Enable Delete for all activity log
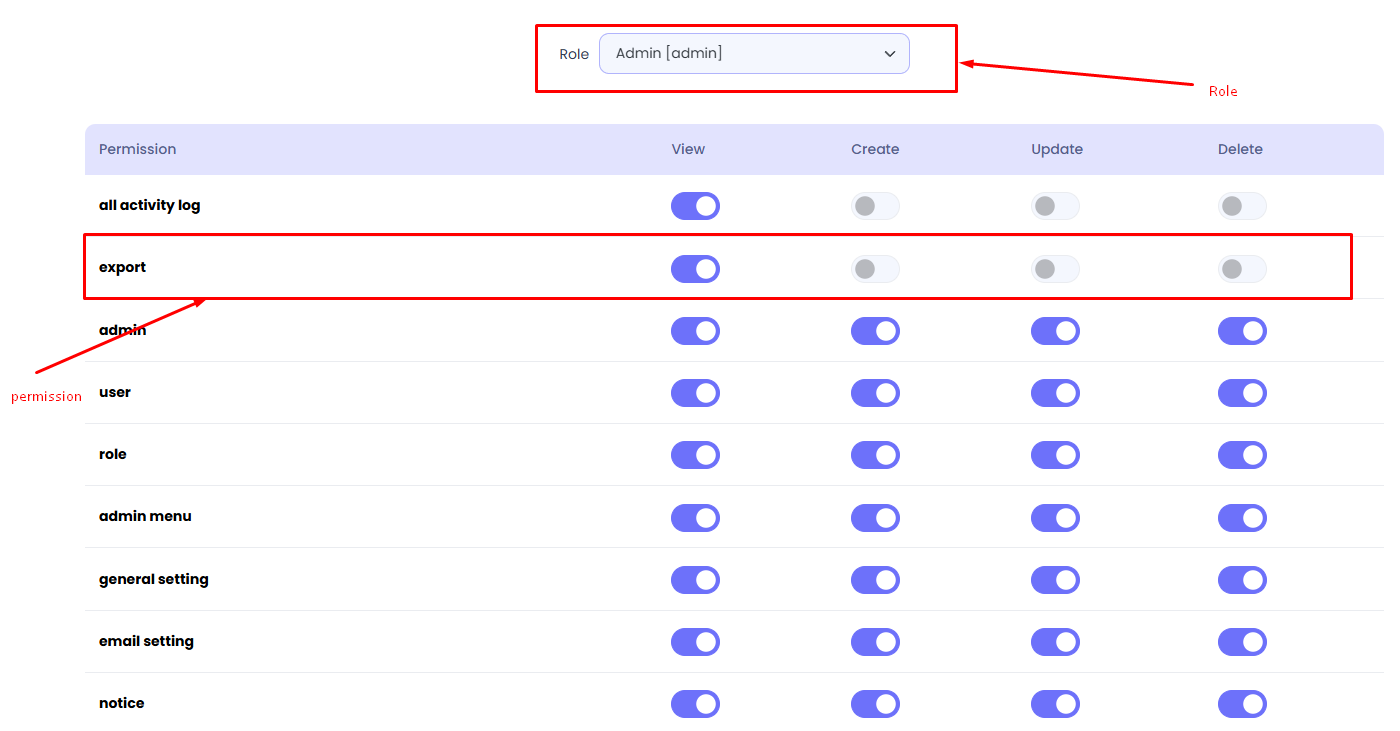1400x731 pixels. tap(1242, 206)
